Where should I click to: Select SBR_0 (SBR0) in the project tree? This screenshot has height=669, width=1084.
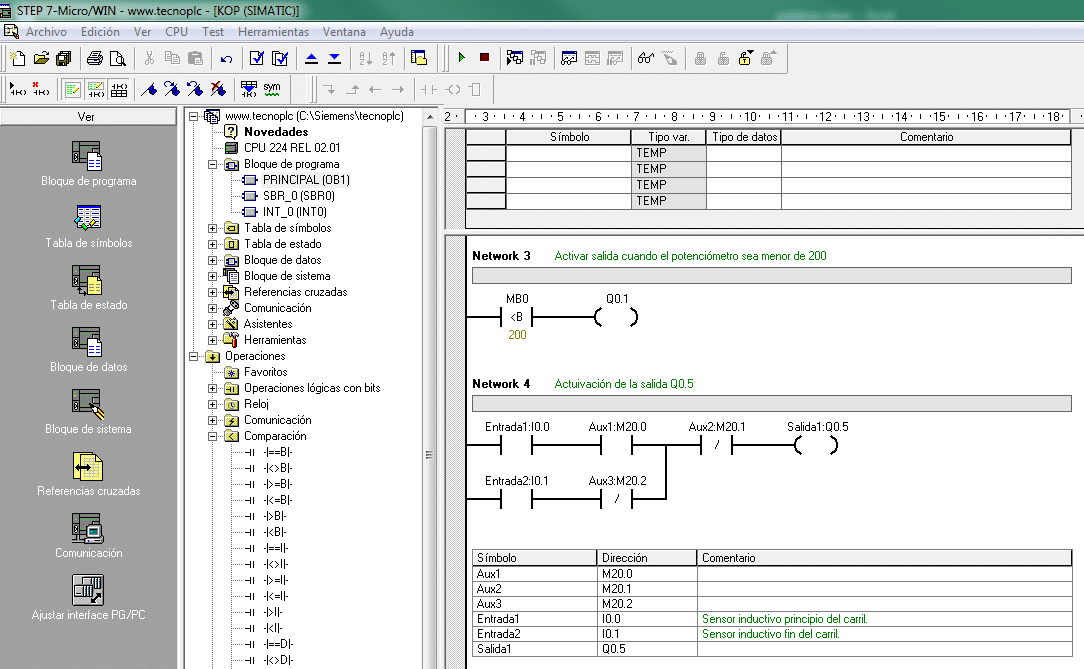tap(298, 196)
